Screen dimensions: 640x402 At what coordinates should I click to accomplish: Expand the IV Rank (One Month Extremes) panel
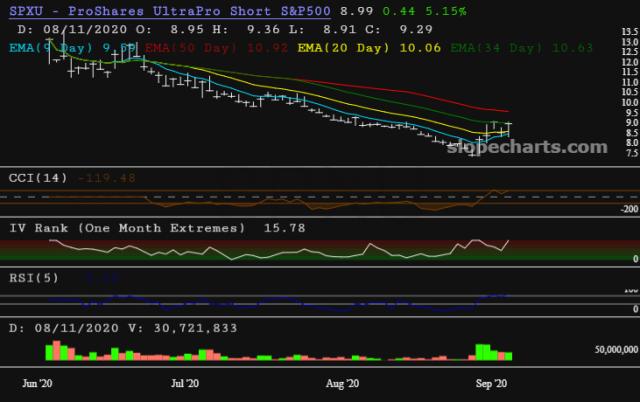(x=127, y=228)
